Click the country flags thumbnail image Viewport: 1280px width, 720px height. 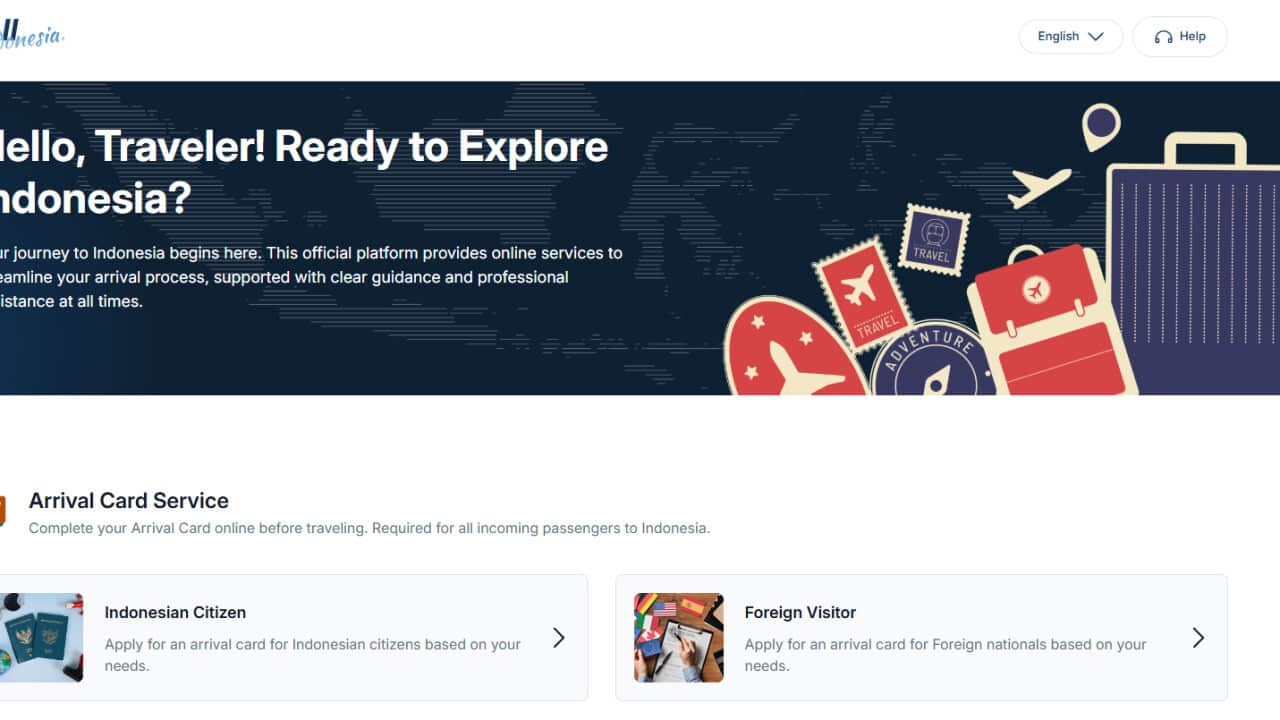point(679,638)
